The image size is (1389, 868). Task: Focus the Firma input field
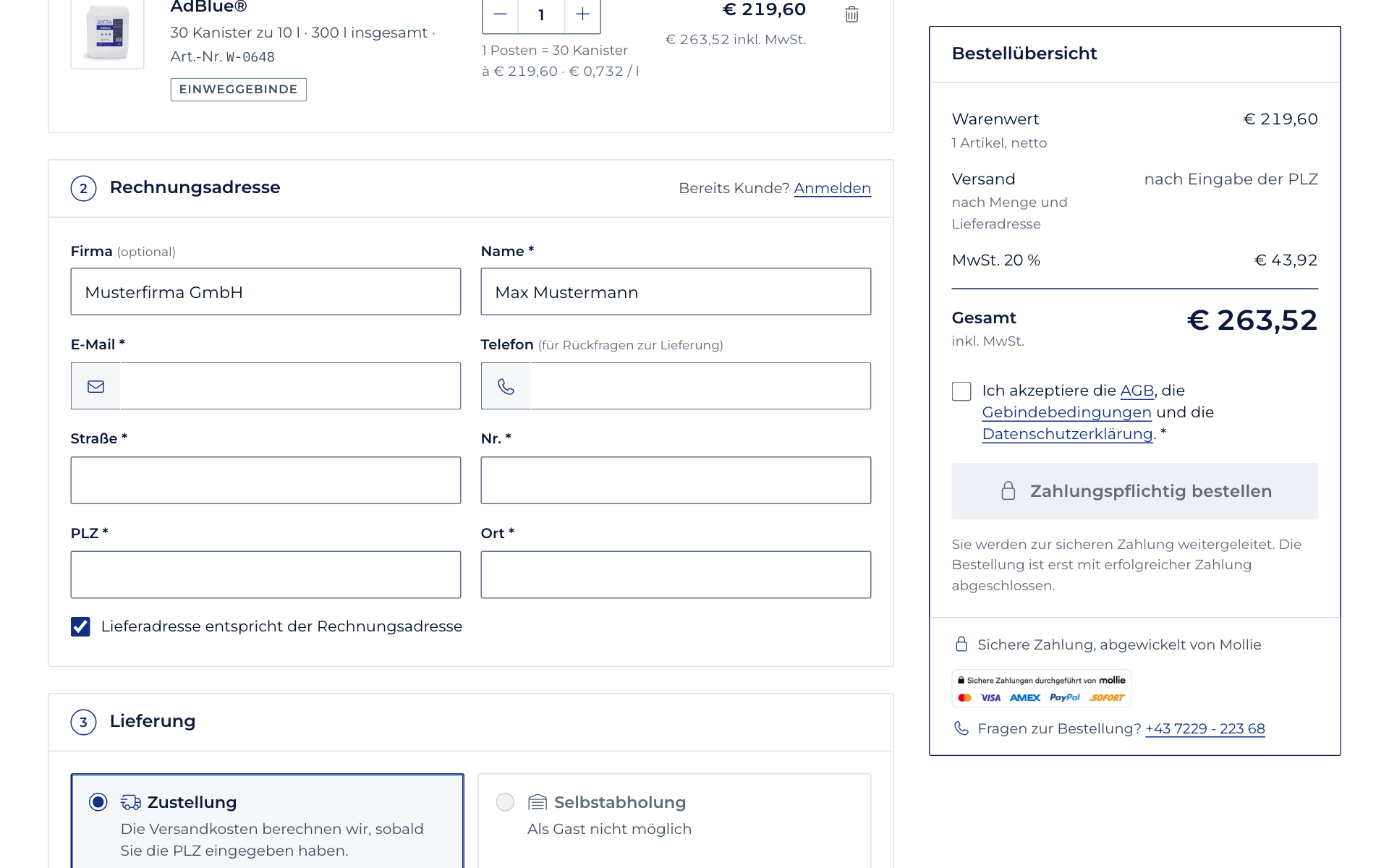click(x=266, y=292)
